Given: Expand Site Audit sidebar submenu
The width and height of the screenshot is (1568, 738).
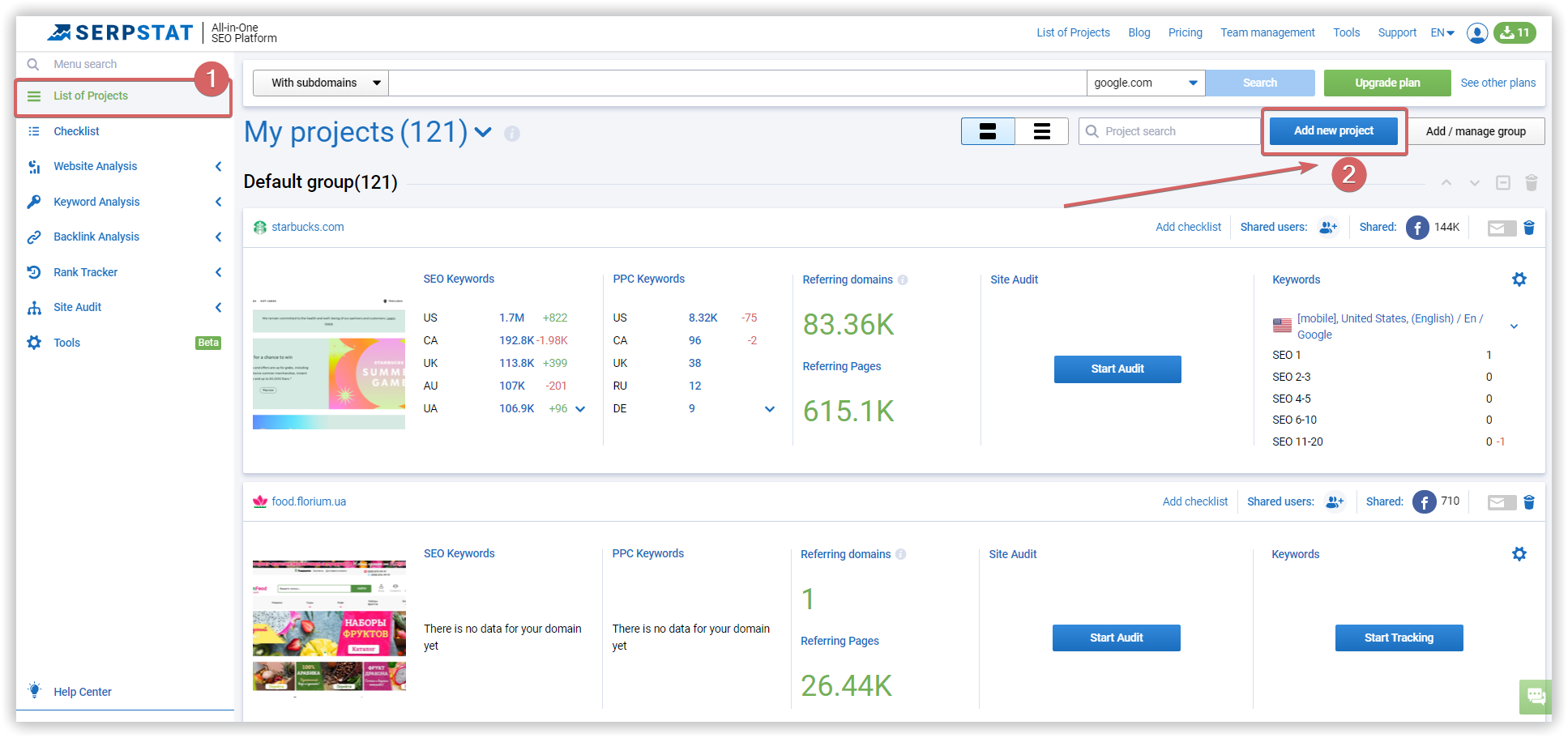Looking at the screenshot, I should click(x=218, y=307).
